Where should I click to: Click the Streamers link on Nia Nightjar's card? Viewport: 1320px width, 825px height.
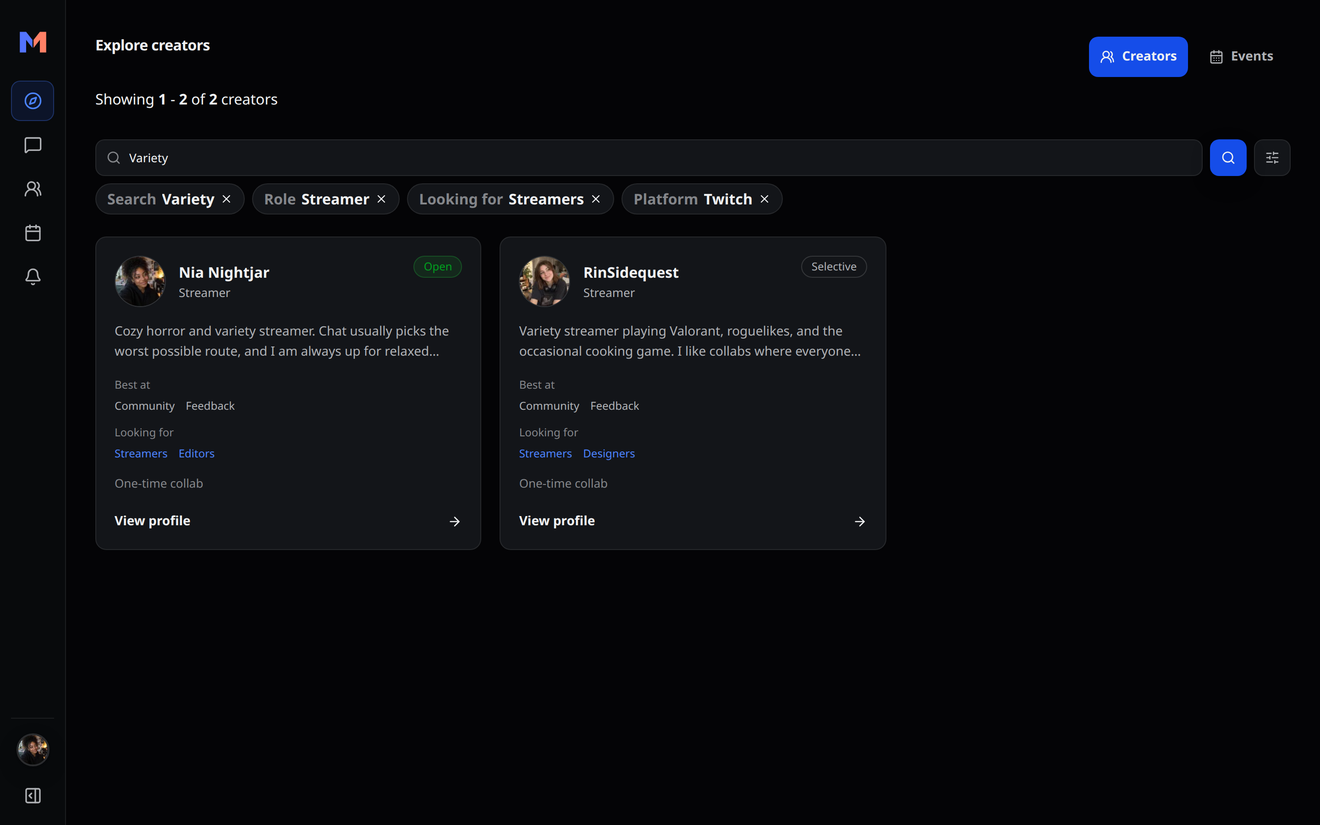[141, 454]
